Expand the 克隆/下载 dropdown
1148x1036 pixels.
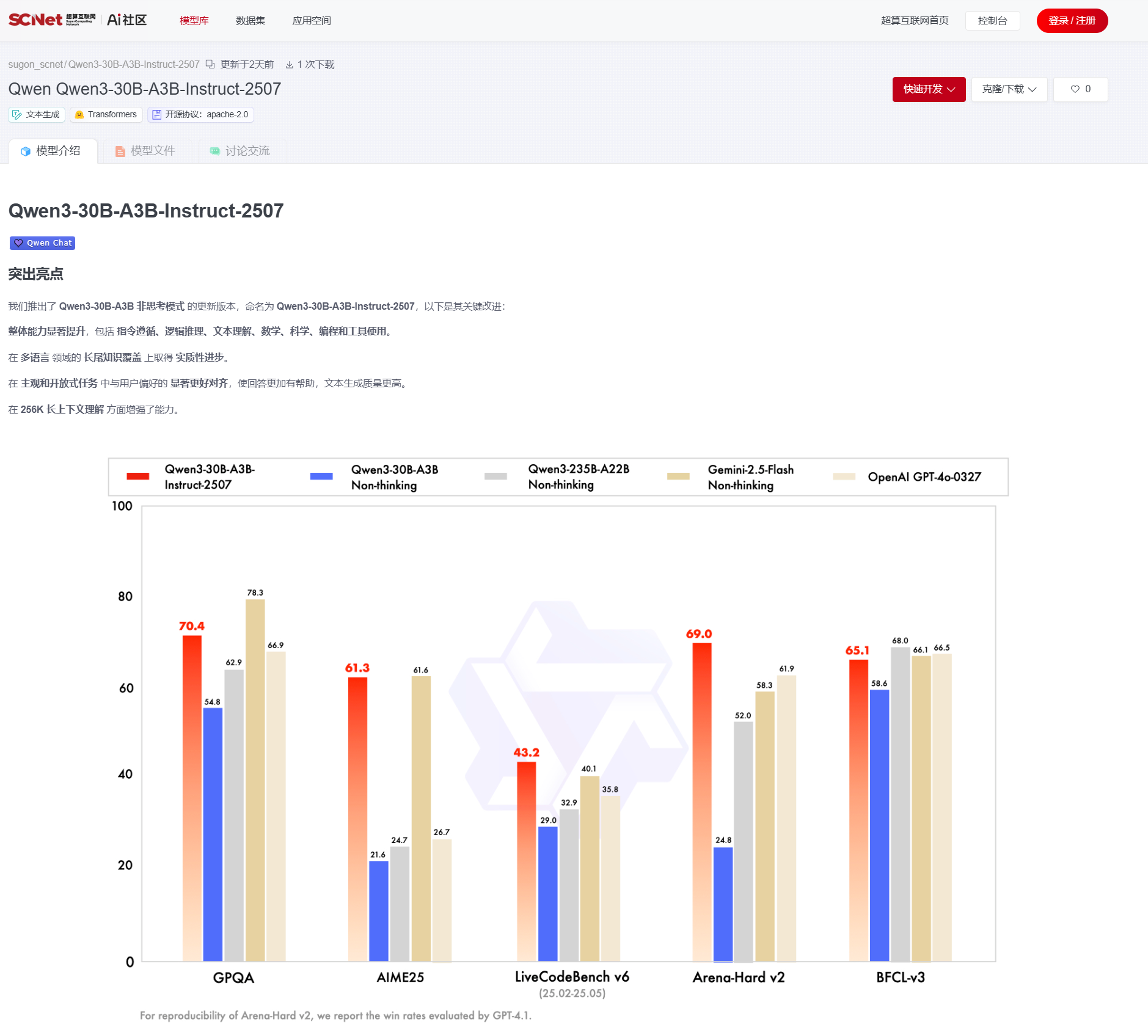(1009, 89)
